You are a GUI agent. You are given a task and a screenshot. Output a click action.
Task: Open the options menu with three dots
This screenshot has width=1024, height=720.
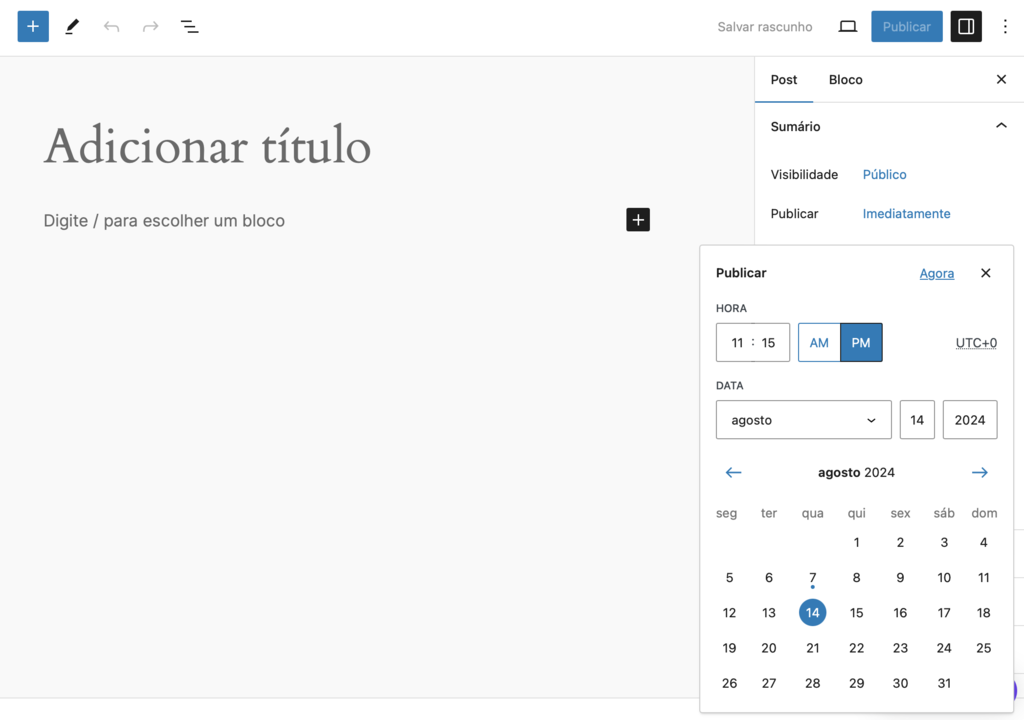pos(1005,26)
